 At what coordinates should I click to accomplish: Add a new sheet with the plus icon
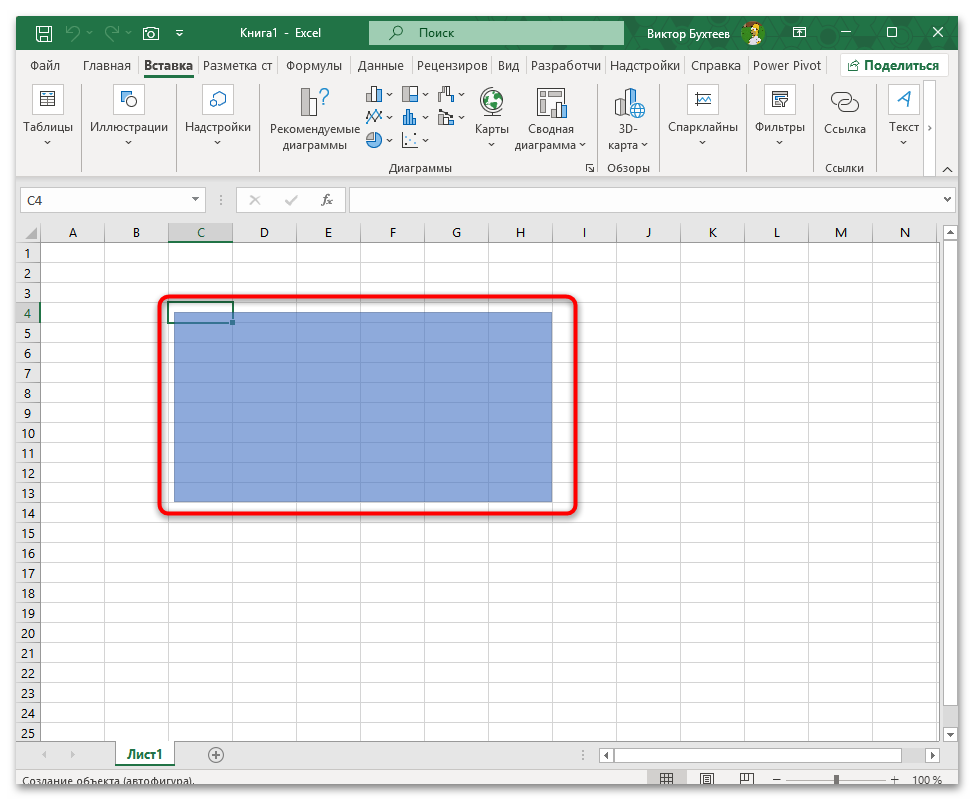[216, 755]
